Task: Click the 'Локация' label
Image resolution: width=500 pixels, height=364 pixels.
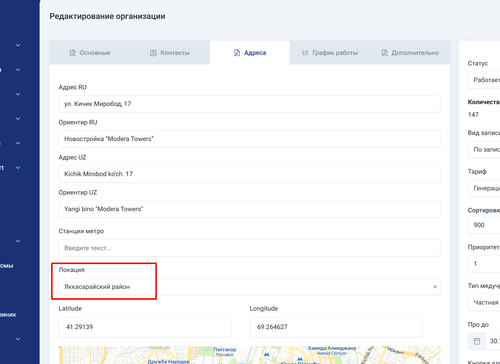Action: point(72,270)
